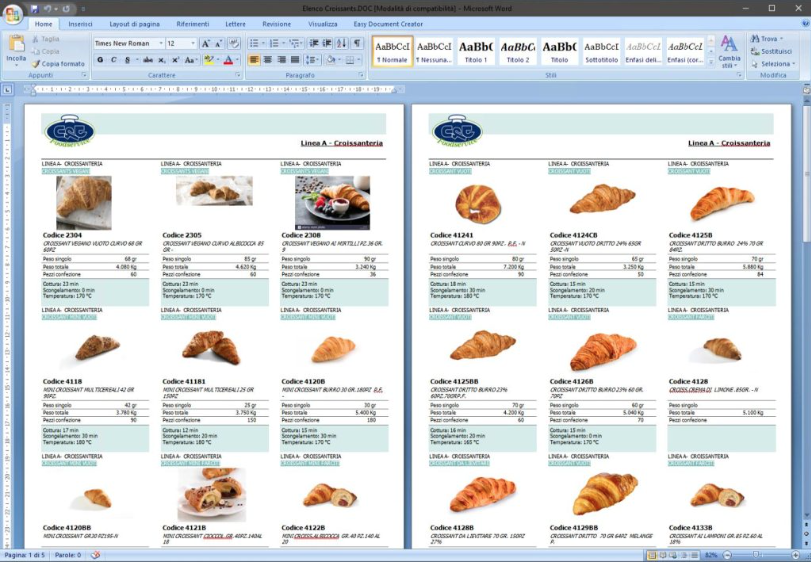Click the bulleted list icon

[255, 43]
